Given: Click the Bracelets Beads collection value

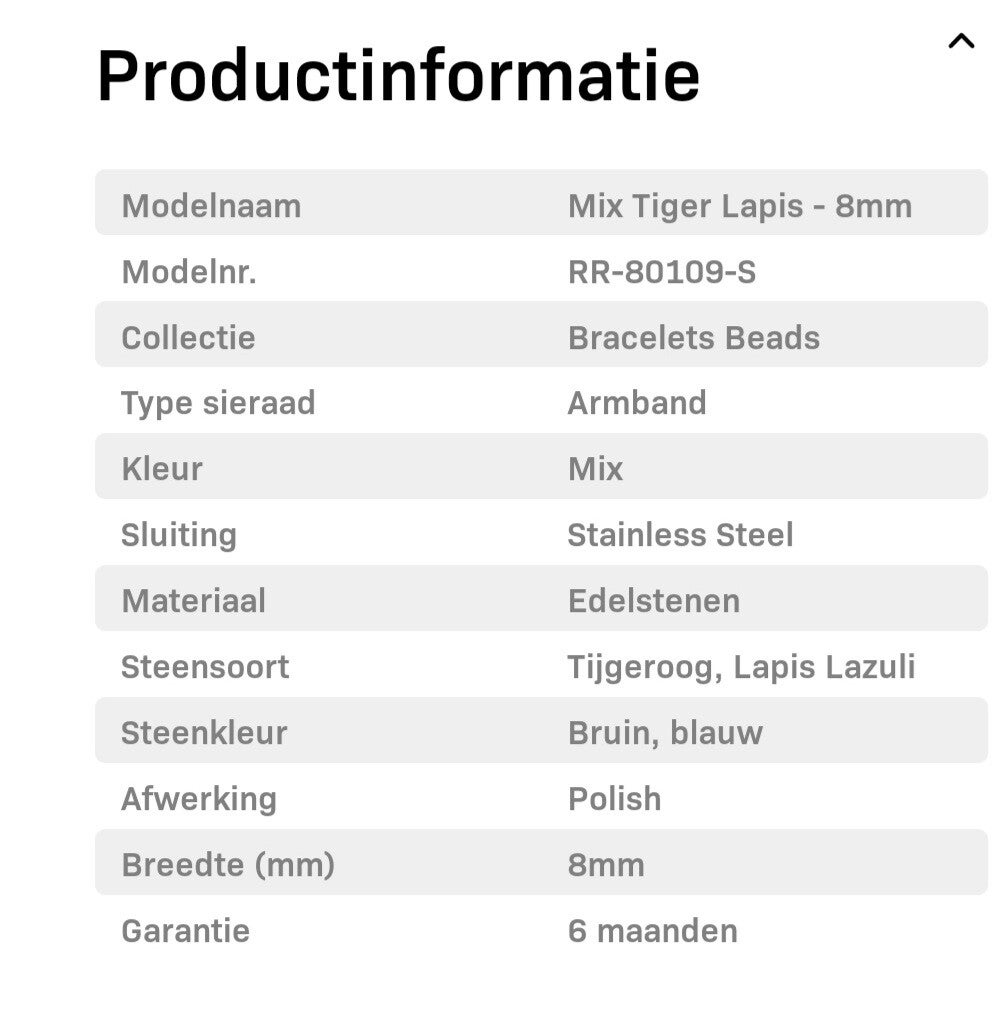Looking at the screenshot, I should (x=693, y=338).
